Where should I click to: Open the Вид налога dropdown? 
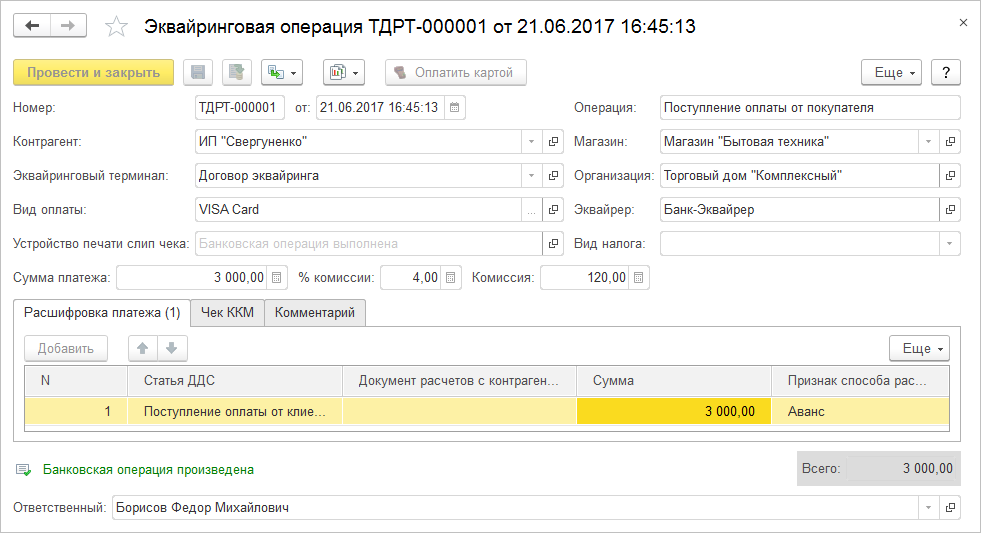point(948,243)
